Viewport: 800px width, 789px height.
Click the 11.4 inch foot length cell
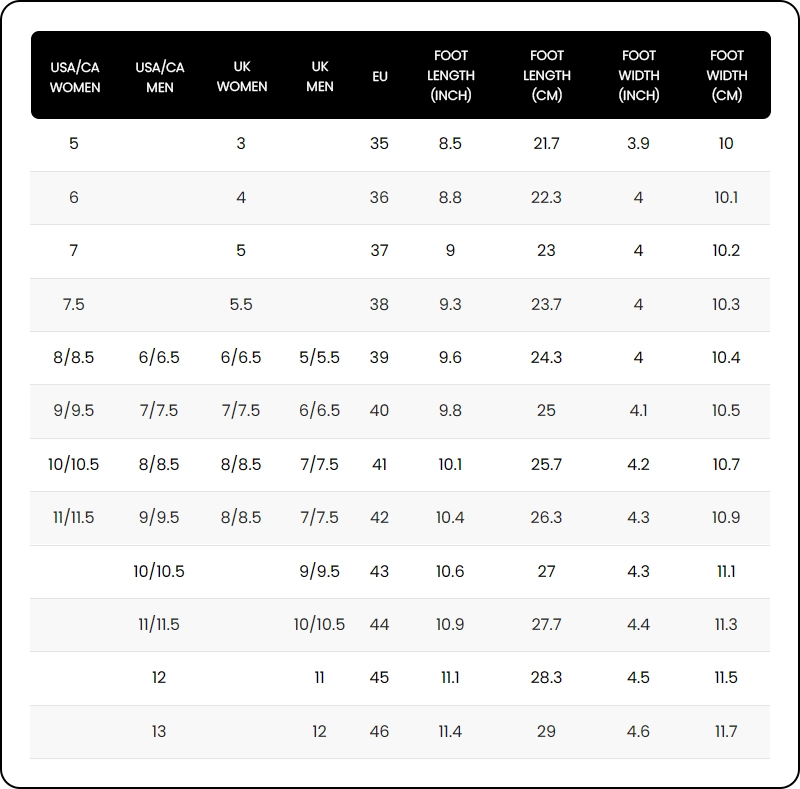click(450, 732)
